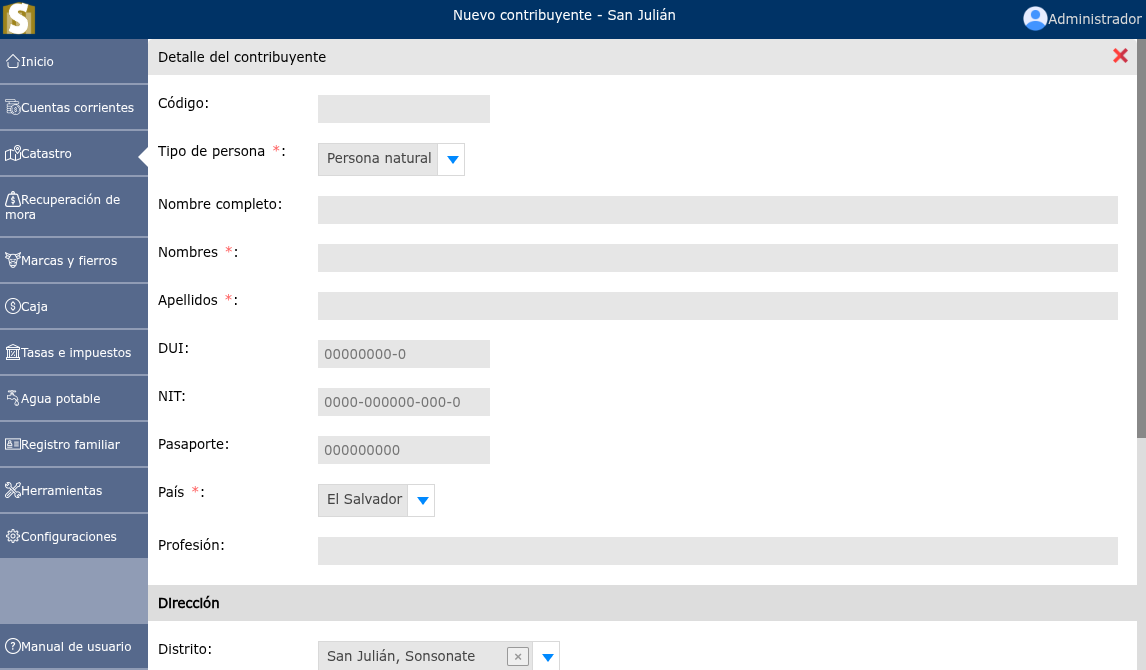Go to Configuraciones menu item

pyautogui.click(x=69, y=537)
